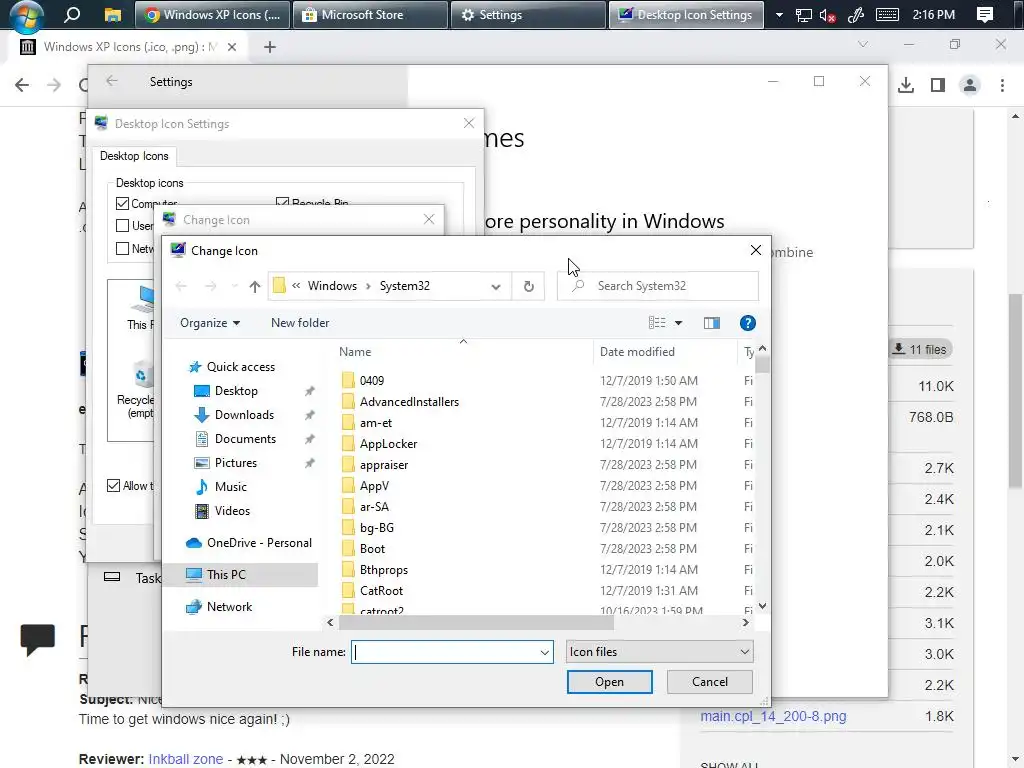This screenshot has height=768, width=1024.
Task: Click the file list vertical scrollbar down arrow
Action: [762, 607]
